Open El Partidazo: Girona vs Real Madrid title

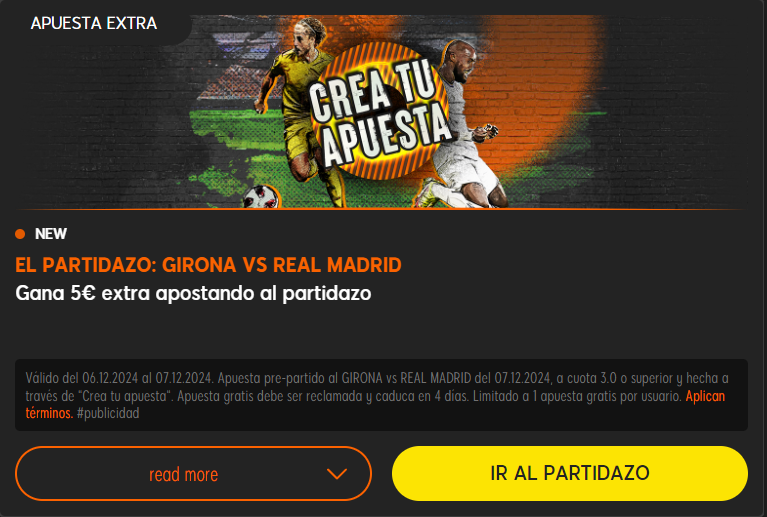pyautogui.click(x=208, y=265)
